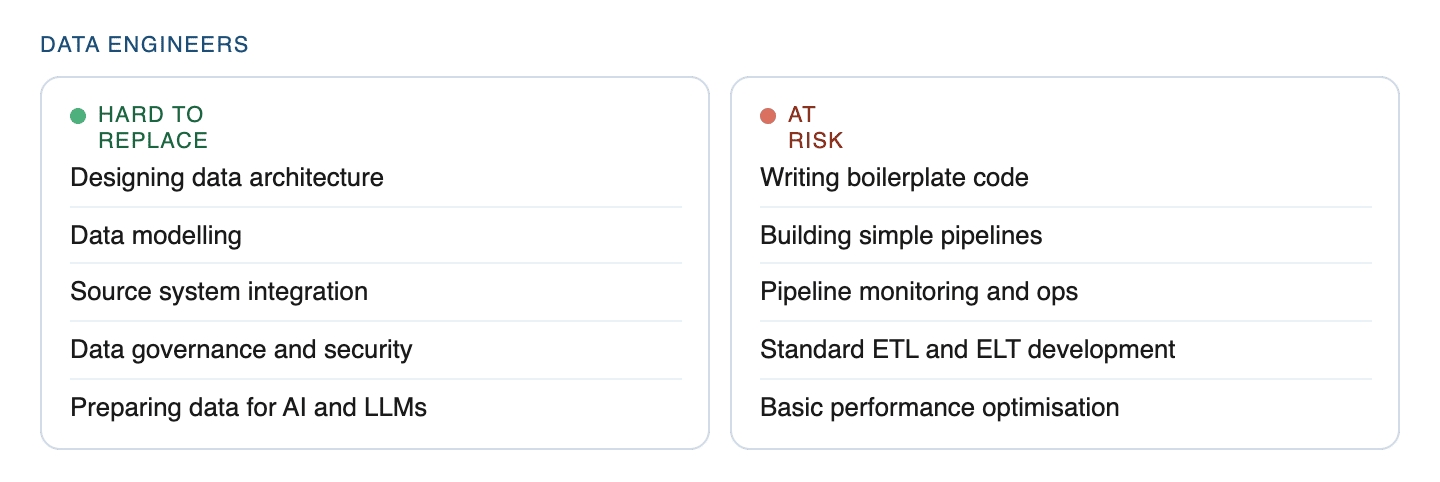Screen dimensions: 1440x482
Task: Click Basic performance optimisation
Action: (939, 408)
